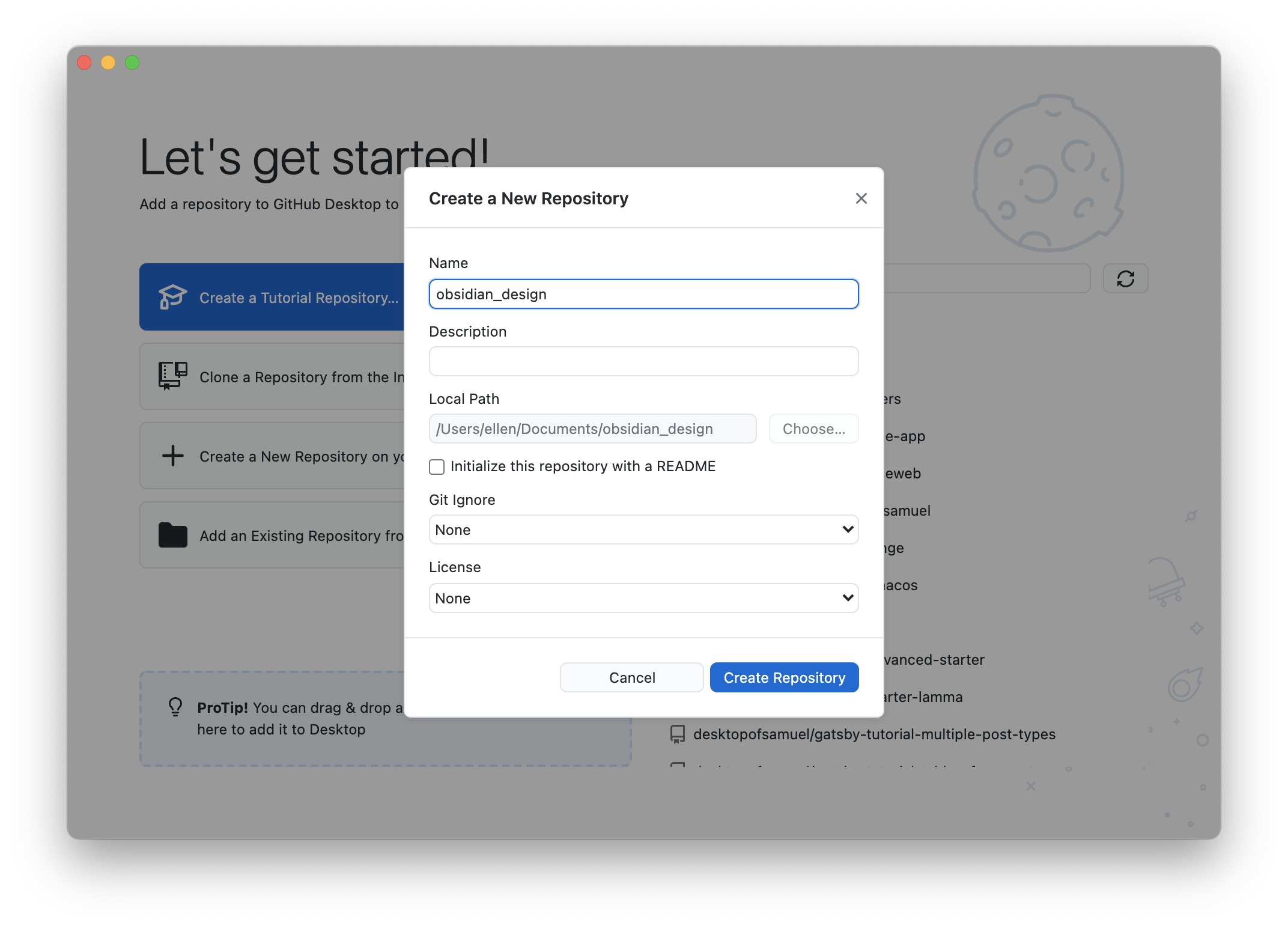The image size is (1288, 928).
Task: Expand the License dropdown
Action: (x=643, y=598)
